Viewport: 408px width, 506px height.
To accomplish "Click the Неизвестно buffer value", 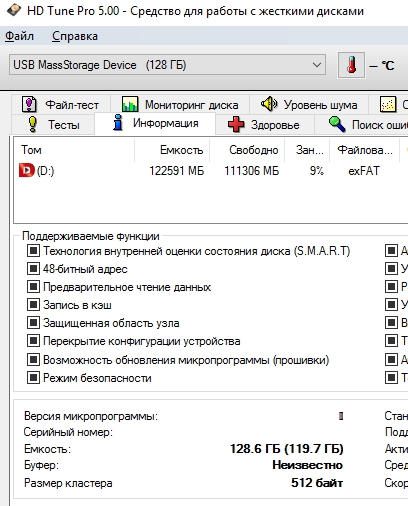I will point(308,465).
